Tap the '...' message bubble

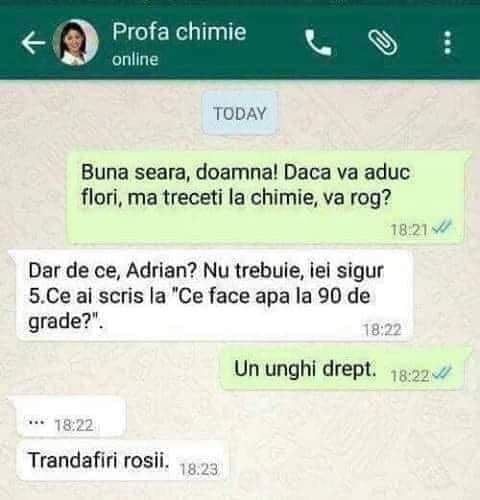(x=71, y=419)
